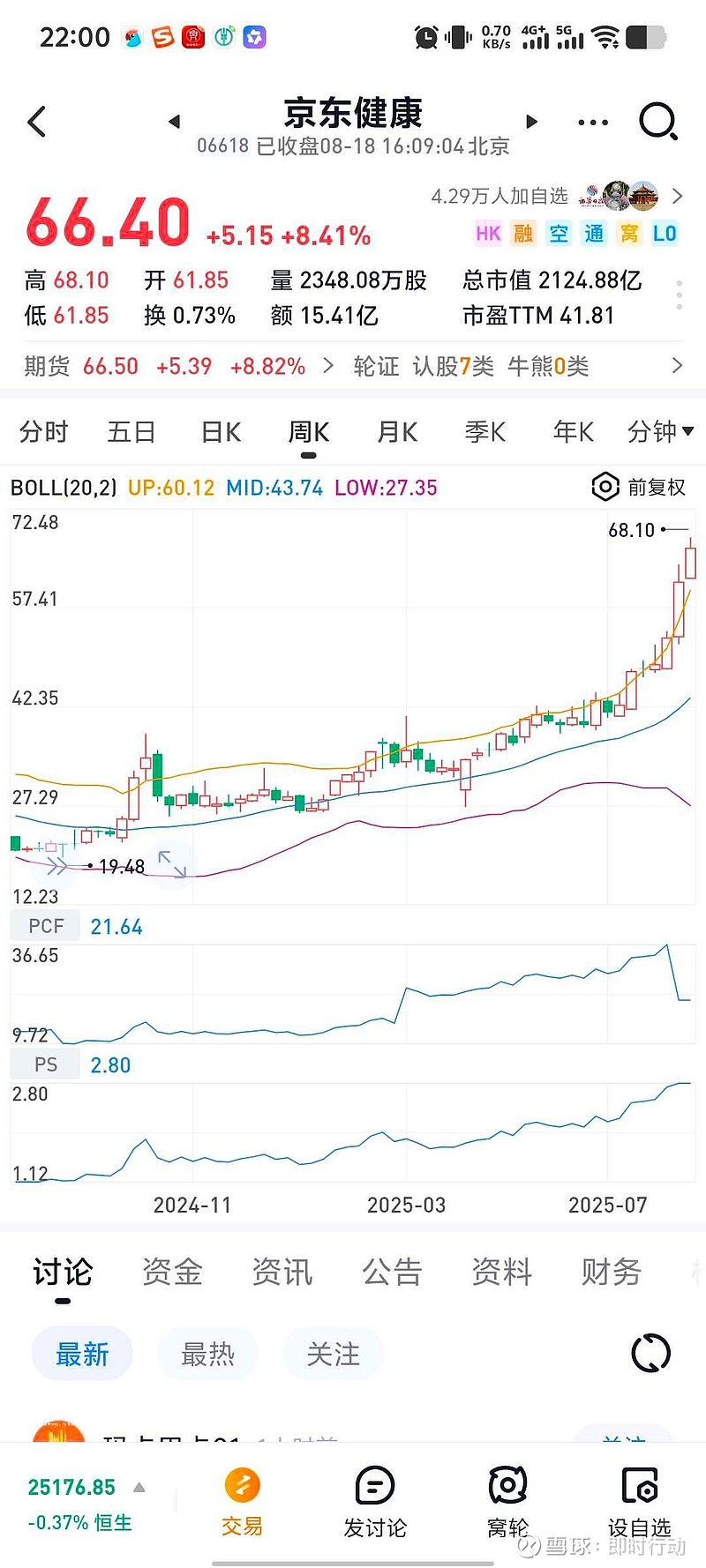Tap the 窝 warrant tag
706x1568 pixels.
(x=629, y=234)
